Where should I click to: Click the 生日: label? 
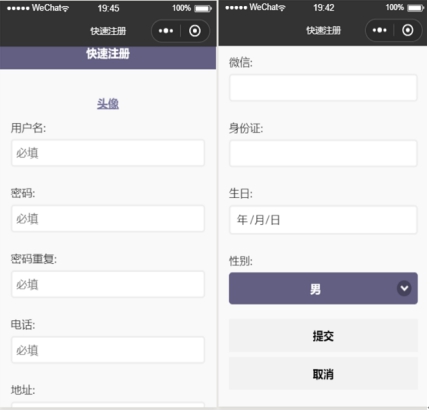[x=241, y=193]
